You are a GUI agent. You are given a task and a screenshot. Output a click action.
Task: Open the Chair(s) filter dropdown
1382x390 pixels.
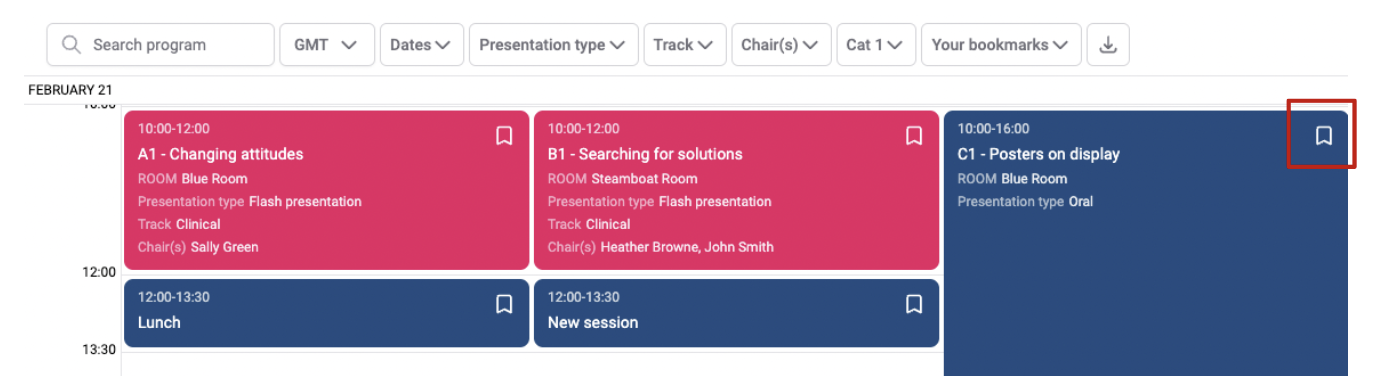(782, 45)
